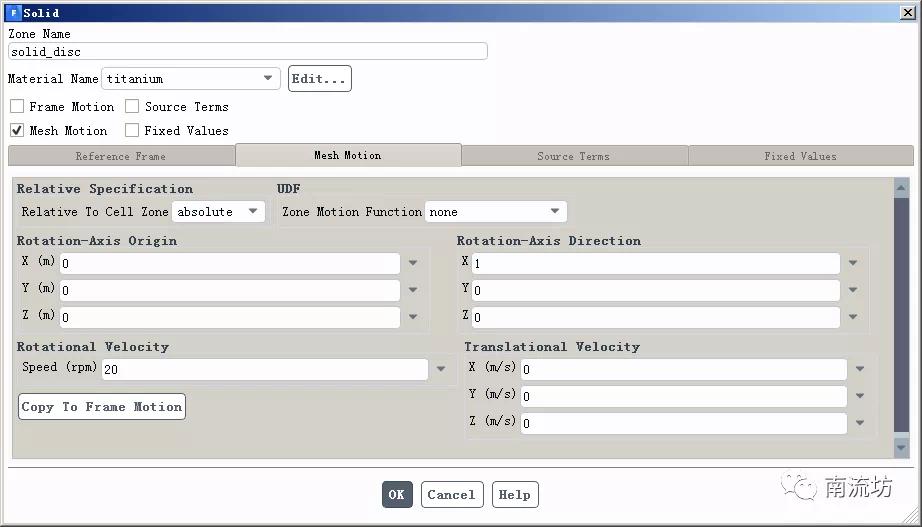Open the Fixed Values tab
This screenshot has width=922, height=527.
click(801, 156)
